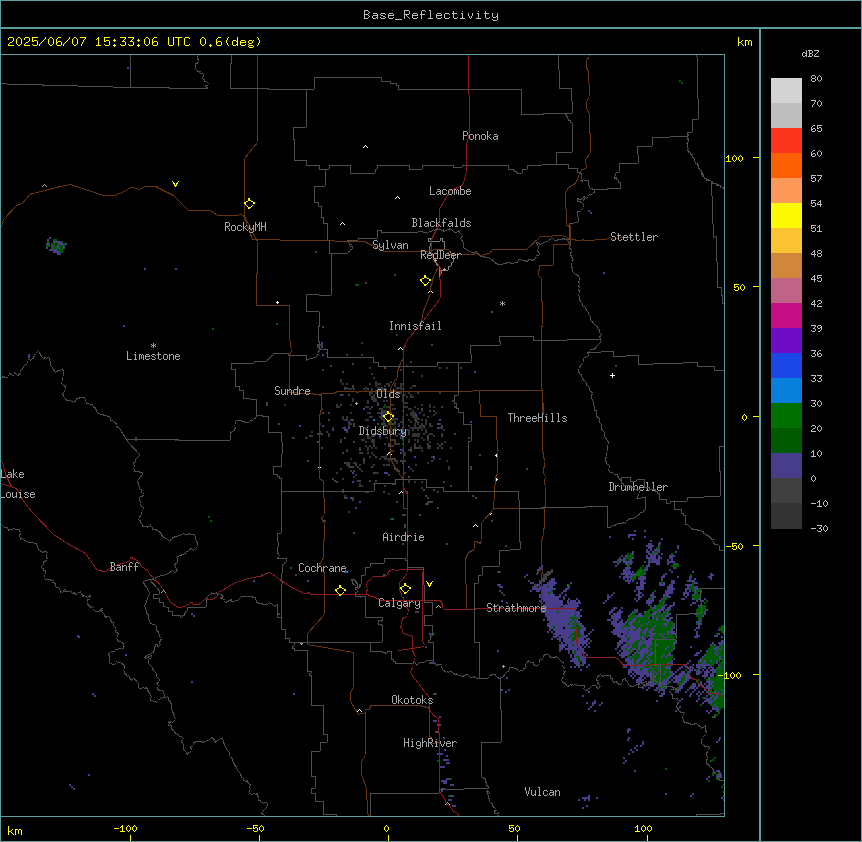The height and width of the screenshot is (842, 862).
Task: Select the Olds label
Action: point(388,394)
